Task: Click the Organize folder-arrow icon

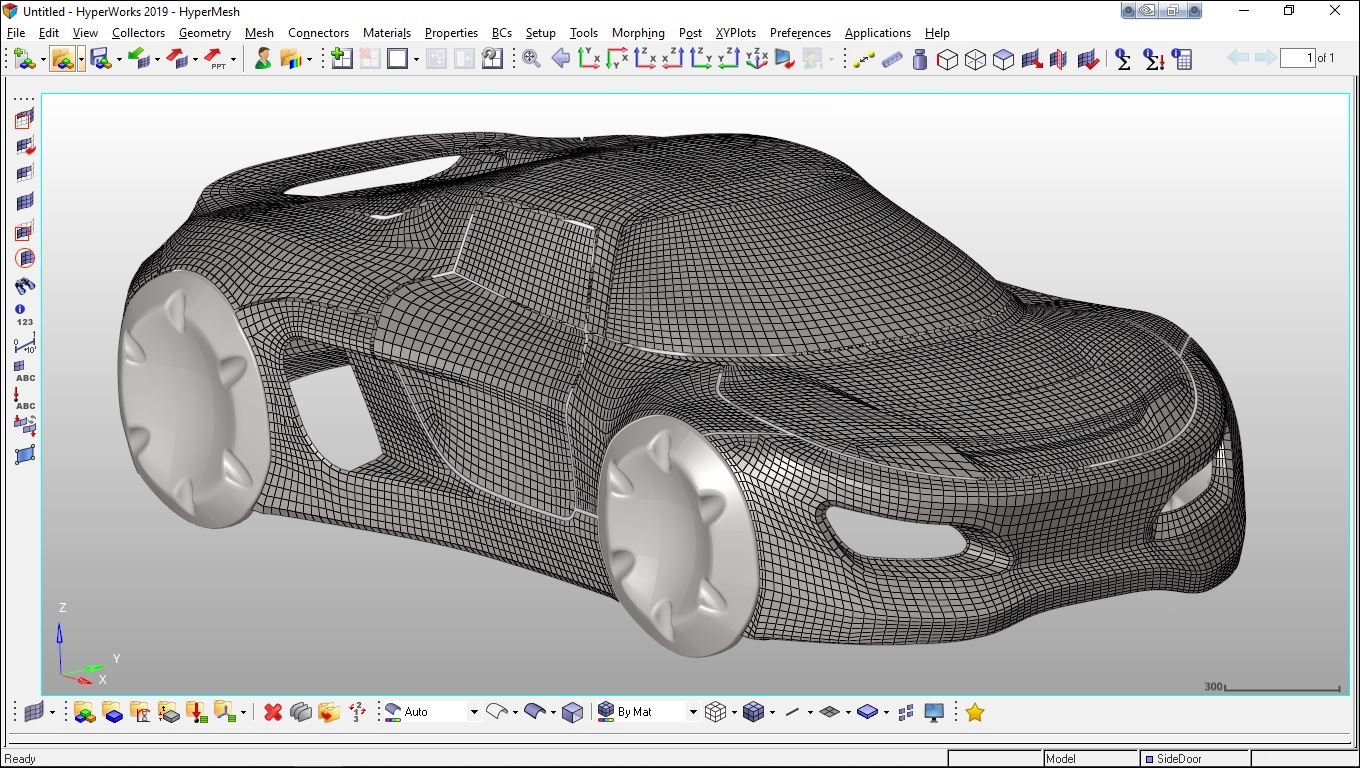Action: tap(328, 712)
